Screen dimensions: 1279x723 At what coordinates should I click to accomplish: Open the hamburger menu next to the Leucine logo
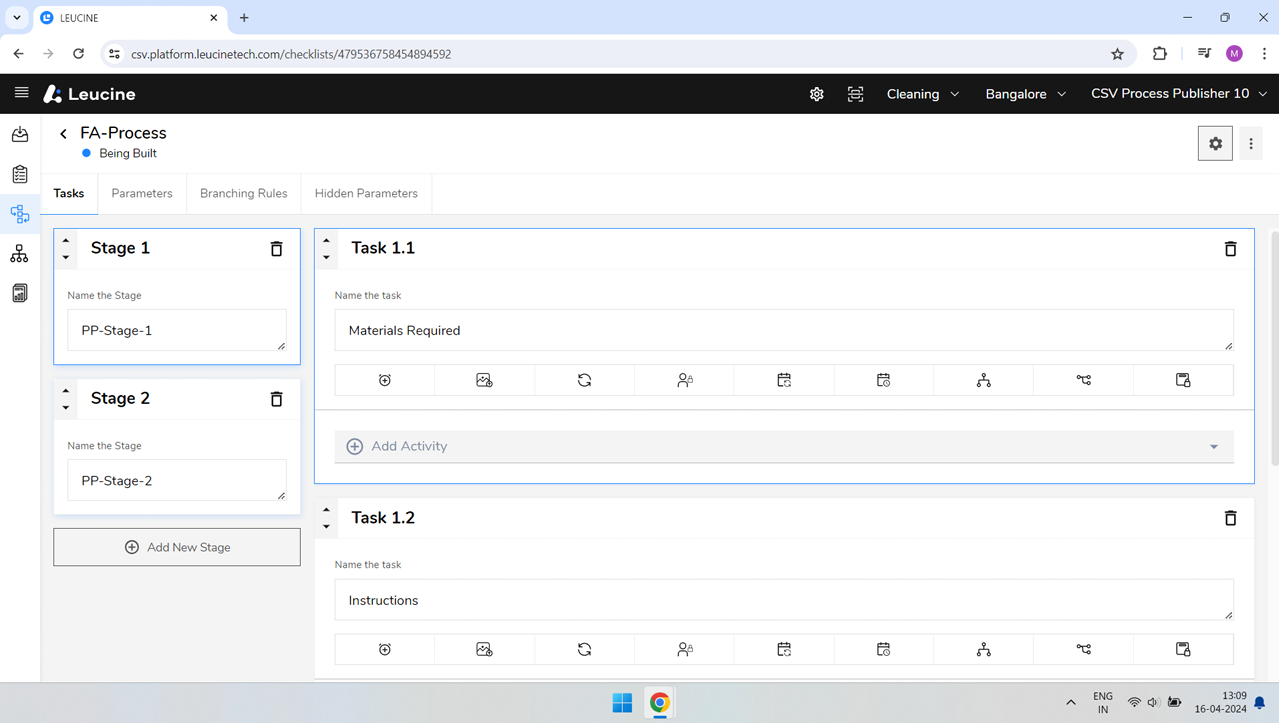coord(21,93)
